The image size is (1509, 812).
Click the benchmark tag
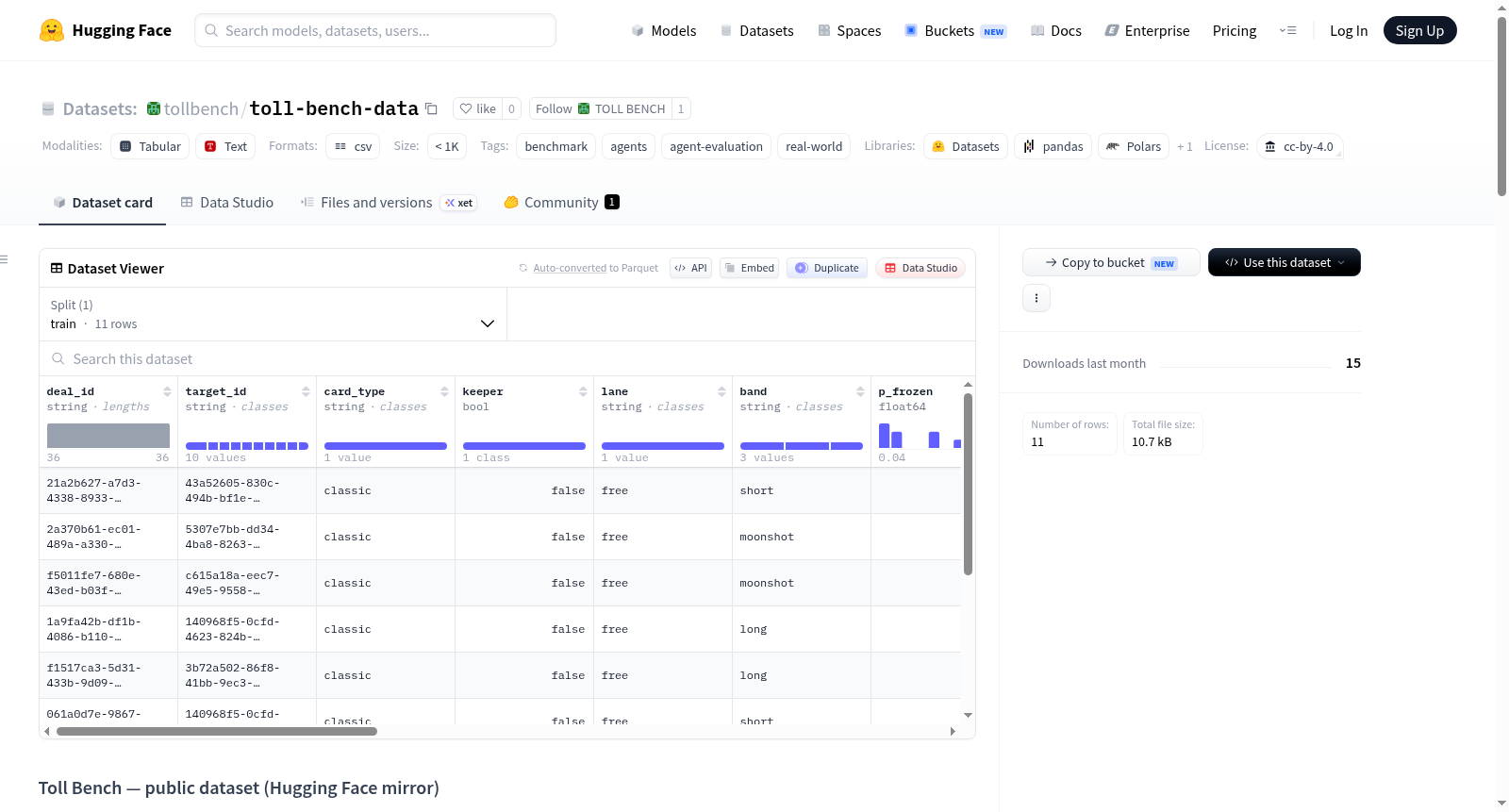556,146
